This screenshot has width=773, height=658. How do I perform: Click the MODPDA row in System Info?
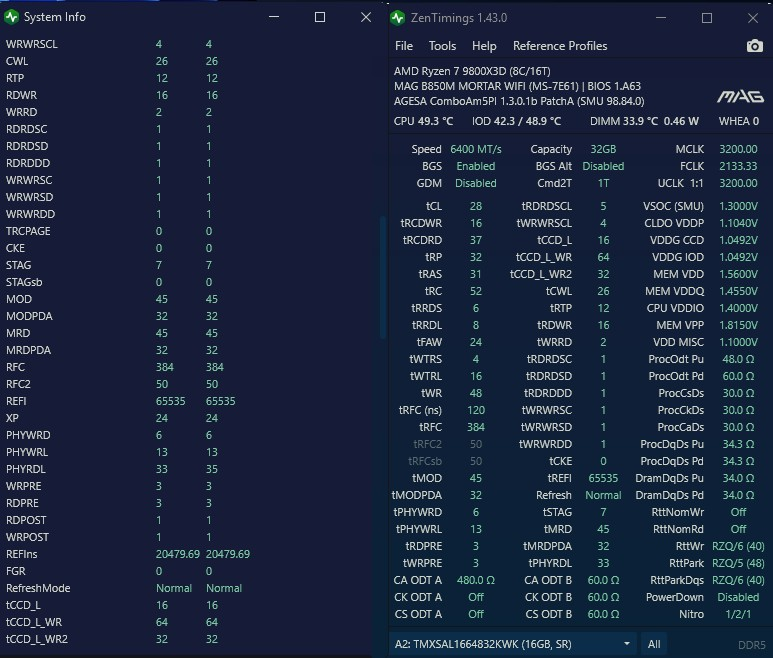(x=112, y=316)
